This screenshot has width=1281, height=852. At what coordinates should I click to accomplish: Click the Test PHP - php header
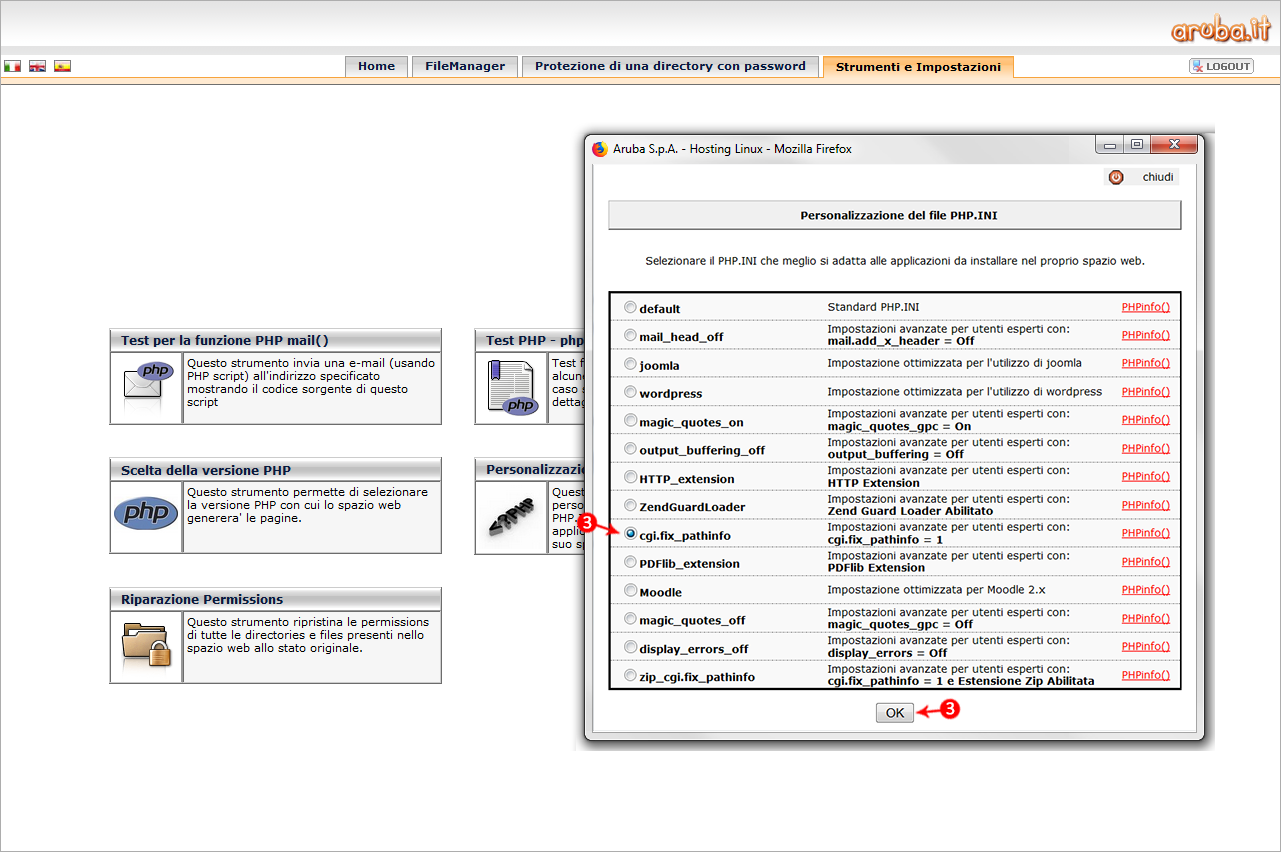[x=531, y=340]
